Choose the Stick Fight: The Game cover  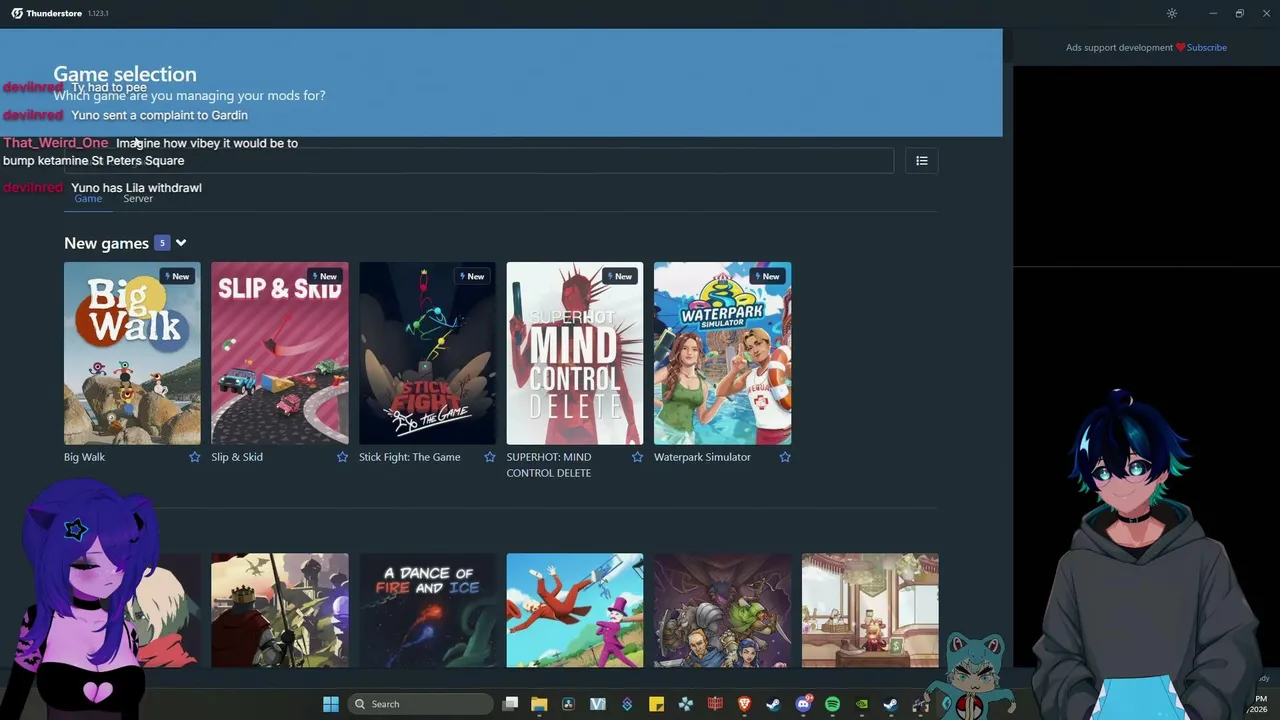[427, 353]
